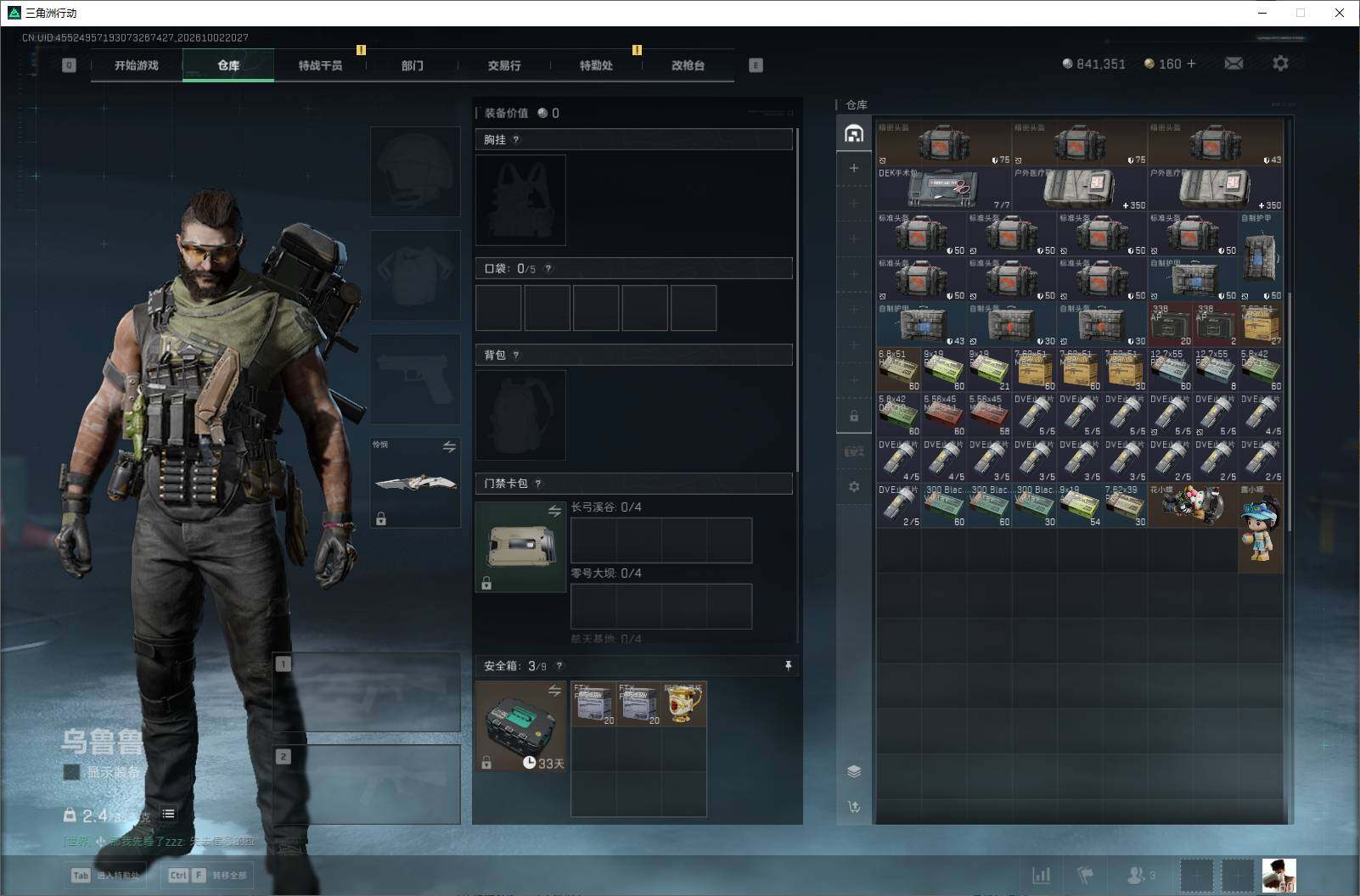1360x896 pixels.
Task: Click swap arrows on keycard pouch
Action: 554,511
